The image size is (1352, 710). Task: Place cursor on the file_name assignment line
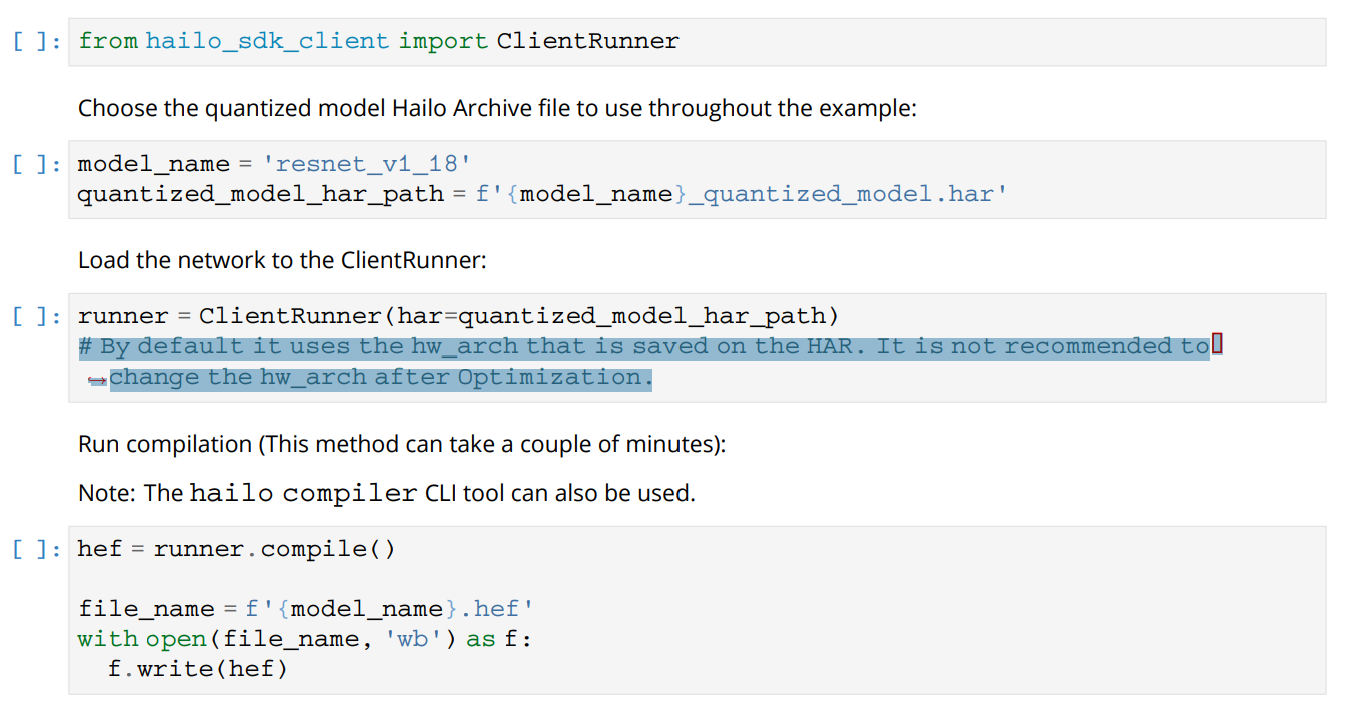[300, 609]
